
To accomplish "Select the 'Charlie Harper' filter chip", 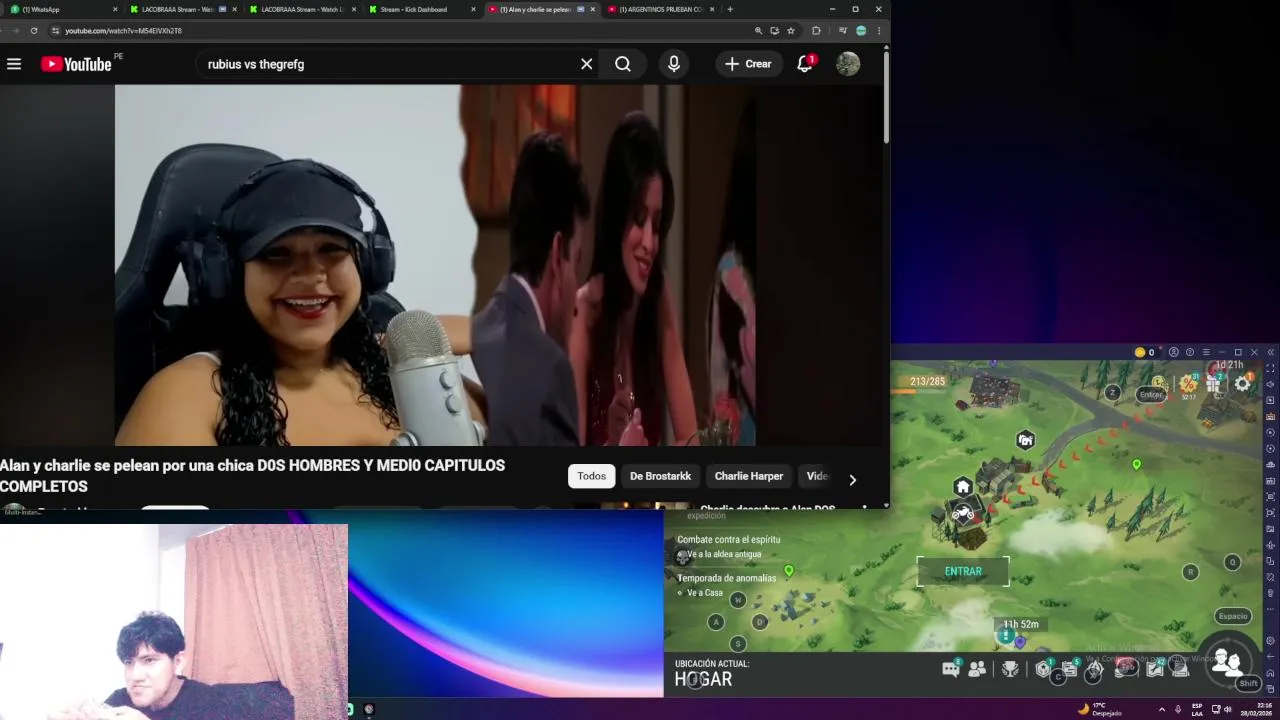I will (748, 476).
